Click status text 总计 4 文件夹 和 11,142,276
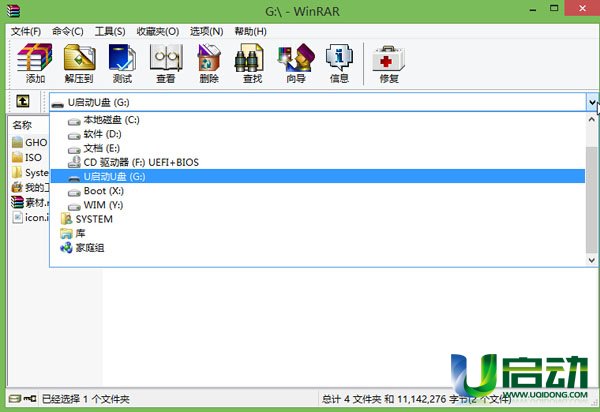This screenshot has height=412, width=600. pos(384,399)
